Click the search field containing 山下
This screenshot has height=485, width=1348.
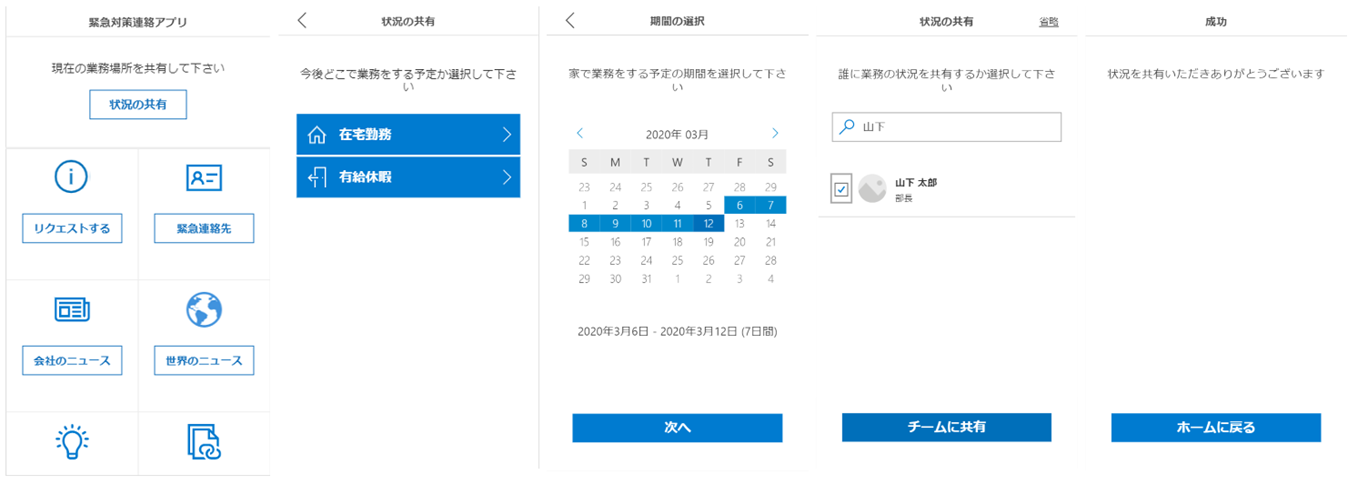[x=946, y=127]
